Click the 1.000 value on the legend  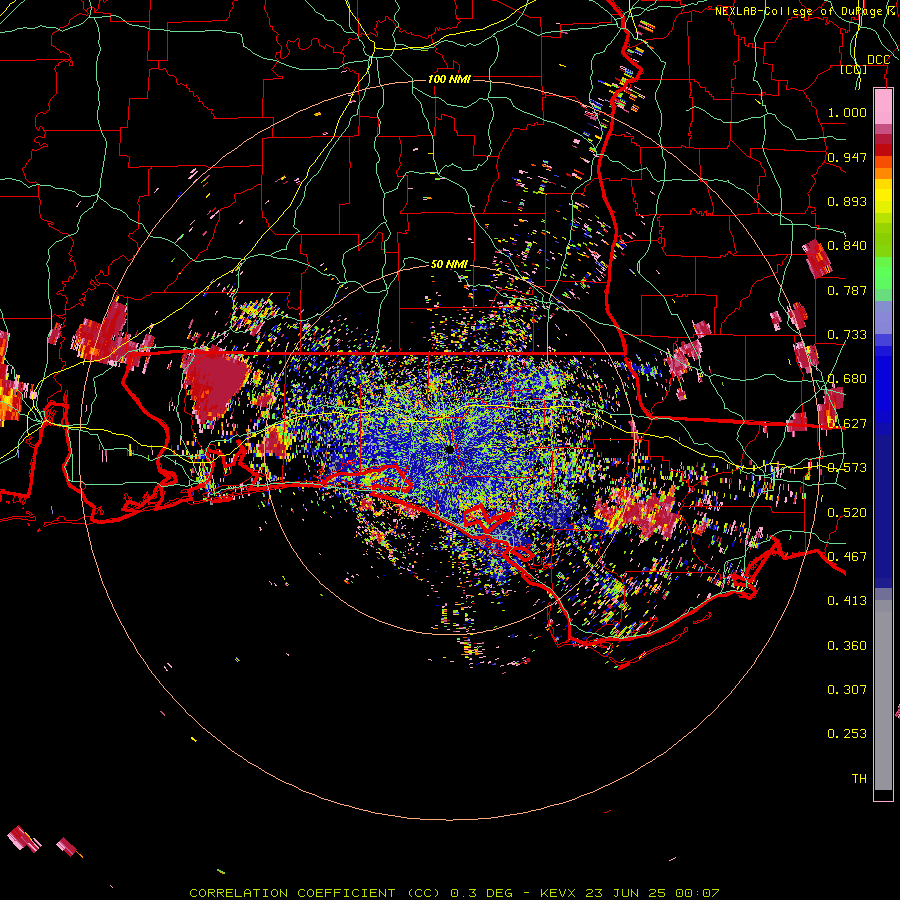847,112
